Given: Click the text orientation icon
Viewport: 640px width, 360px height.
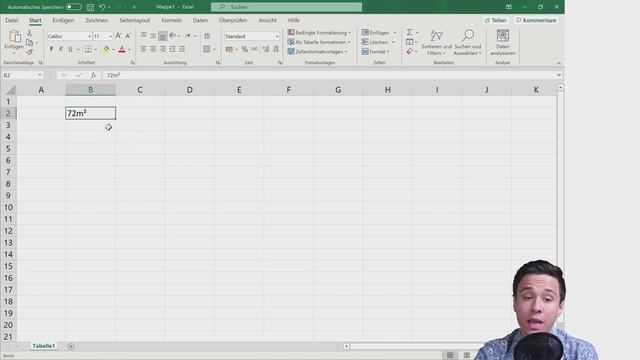Looking at the screenshot, I should [173, 36].
